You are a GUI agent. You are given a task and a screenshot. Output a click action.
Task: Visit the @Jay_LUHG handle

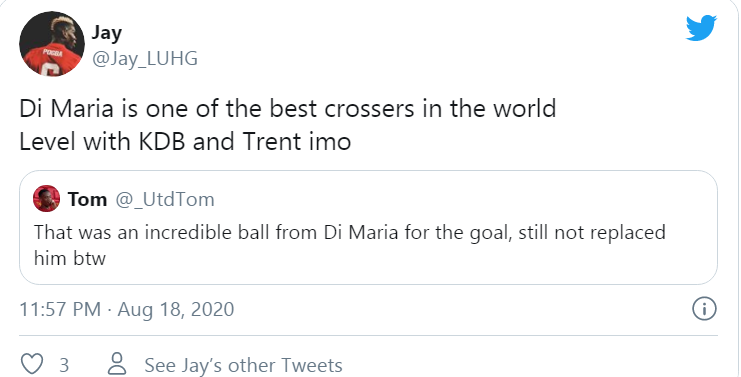click(x=145, y=59)
